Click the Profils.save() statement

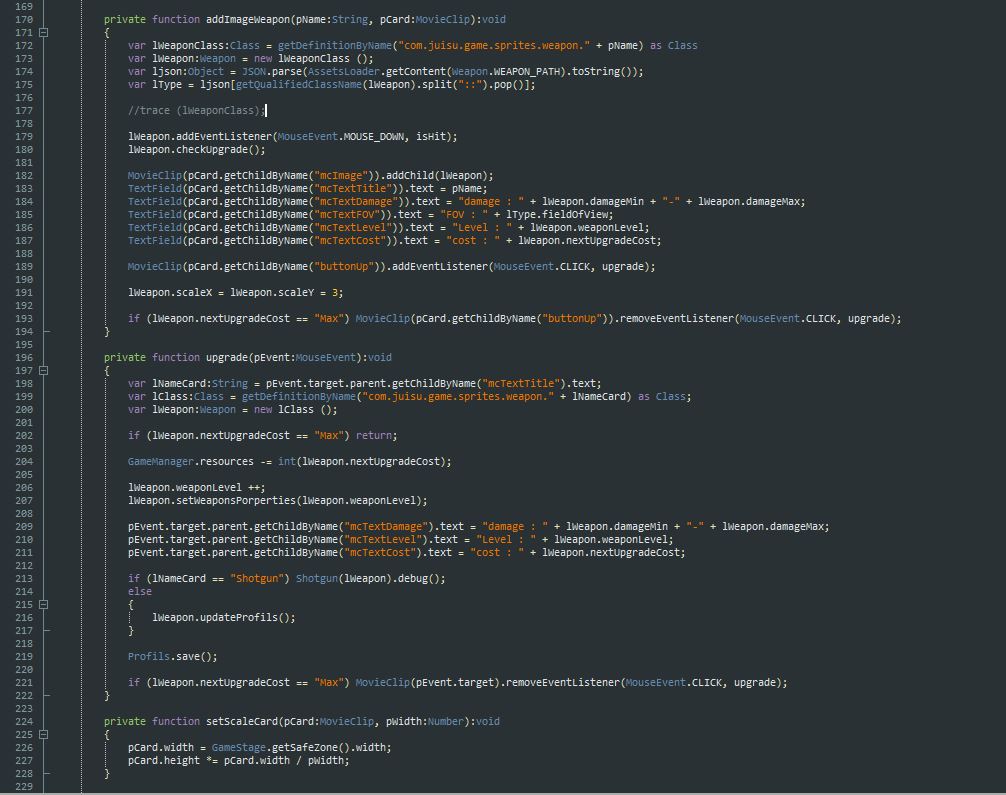click(x=173, y=657)
